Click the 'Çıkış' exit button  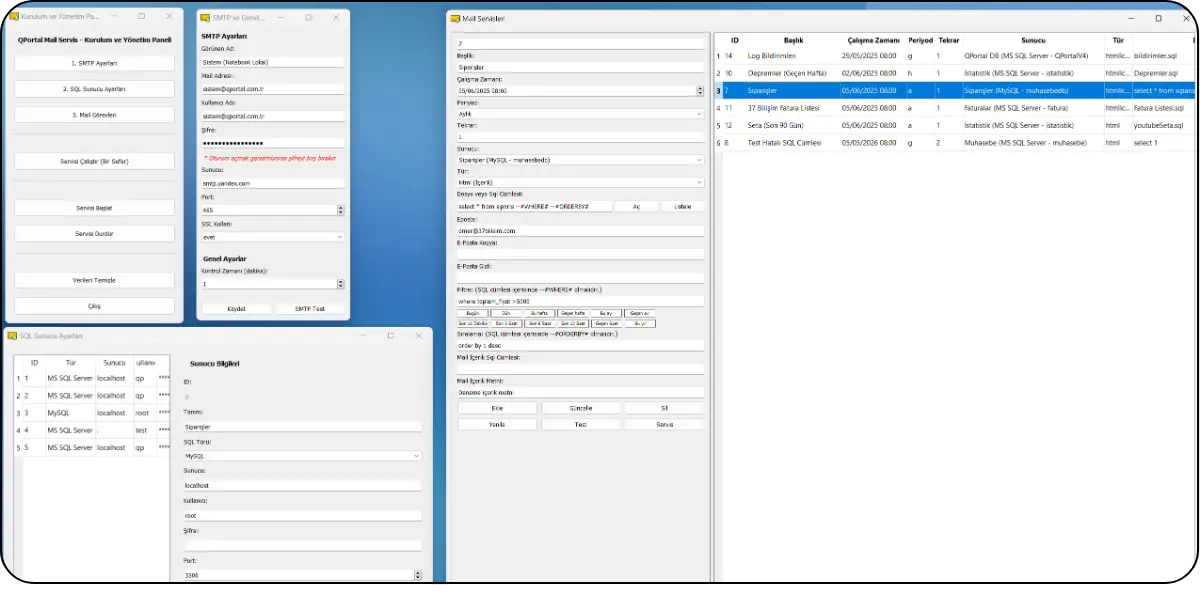pyautogui.click(x=95, y=306)
